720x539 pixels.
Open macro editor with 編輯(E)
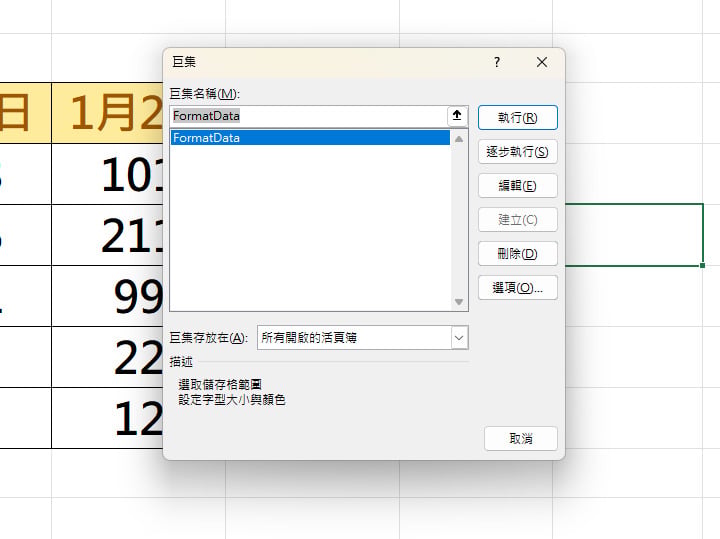coord(518,185)
